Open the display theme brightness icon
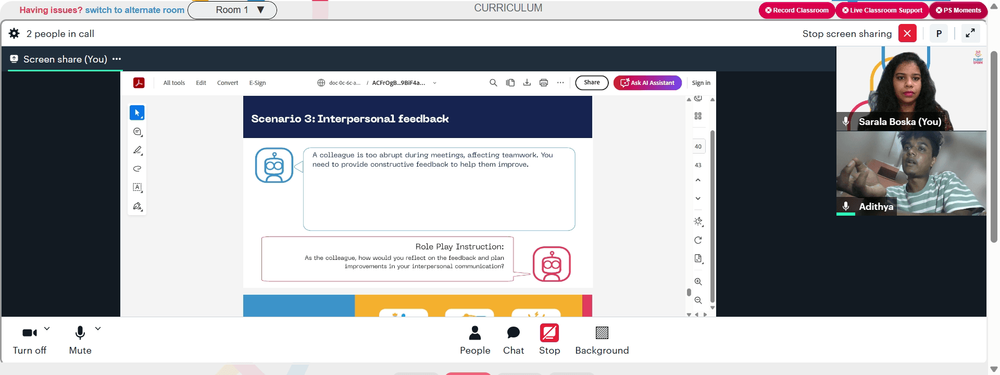This screenshot has width=1000, height=375. pyautogui.click(x=698, y=221)
